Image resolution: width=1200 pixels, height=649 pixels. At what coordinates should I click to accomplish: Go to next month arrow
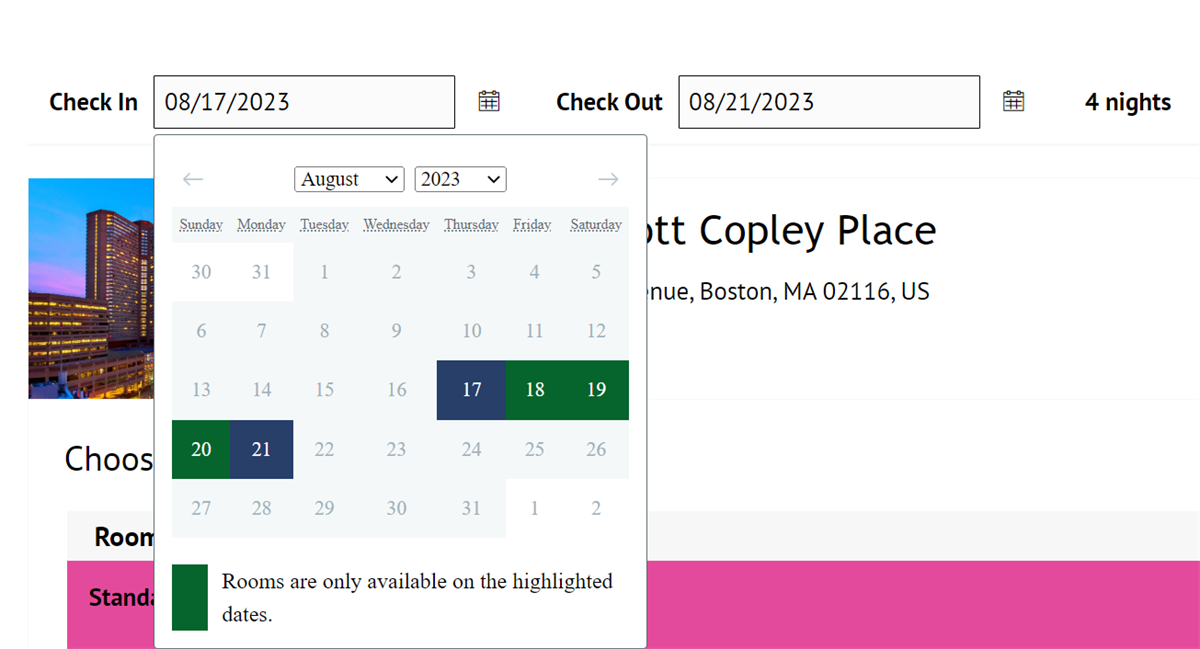[608, 179]
